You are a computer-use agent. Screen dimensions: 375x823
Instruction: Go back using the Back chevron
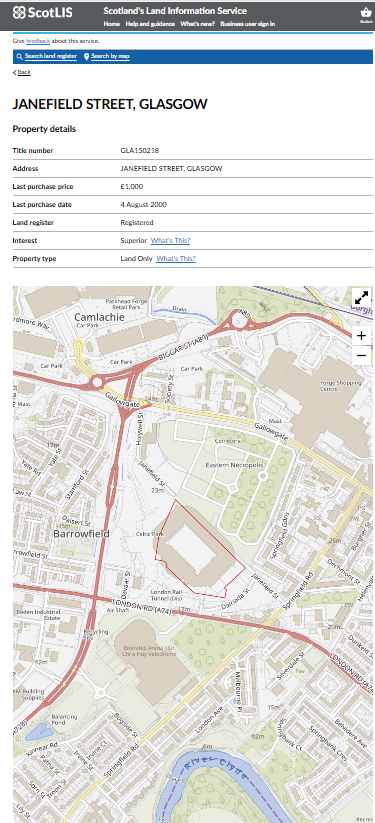pos(15,72)
